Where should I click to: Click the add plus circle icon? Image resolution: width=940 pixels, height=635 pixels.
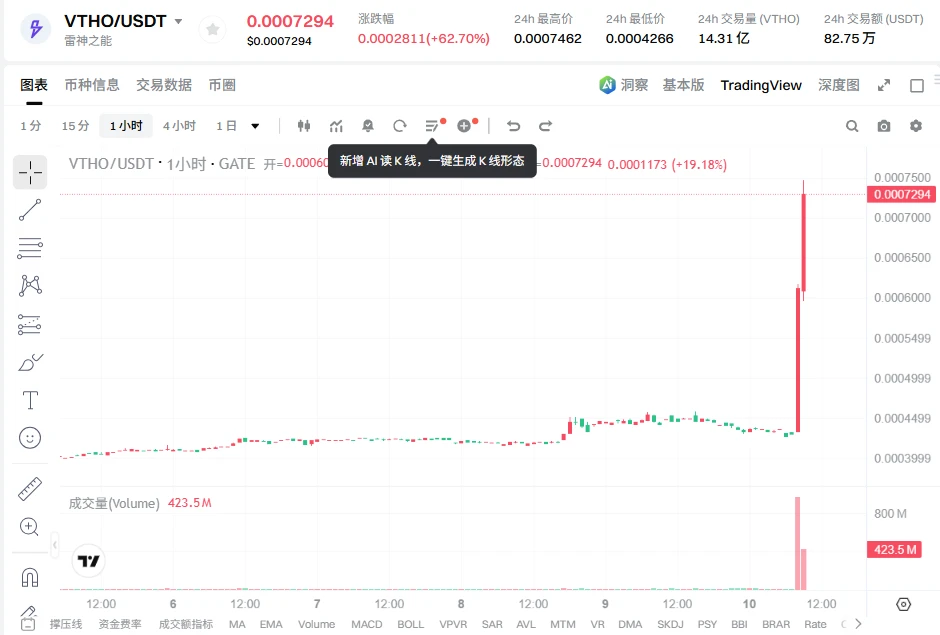(x=464, y=126)
